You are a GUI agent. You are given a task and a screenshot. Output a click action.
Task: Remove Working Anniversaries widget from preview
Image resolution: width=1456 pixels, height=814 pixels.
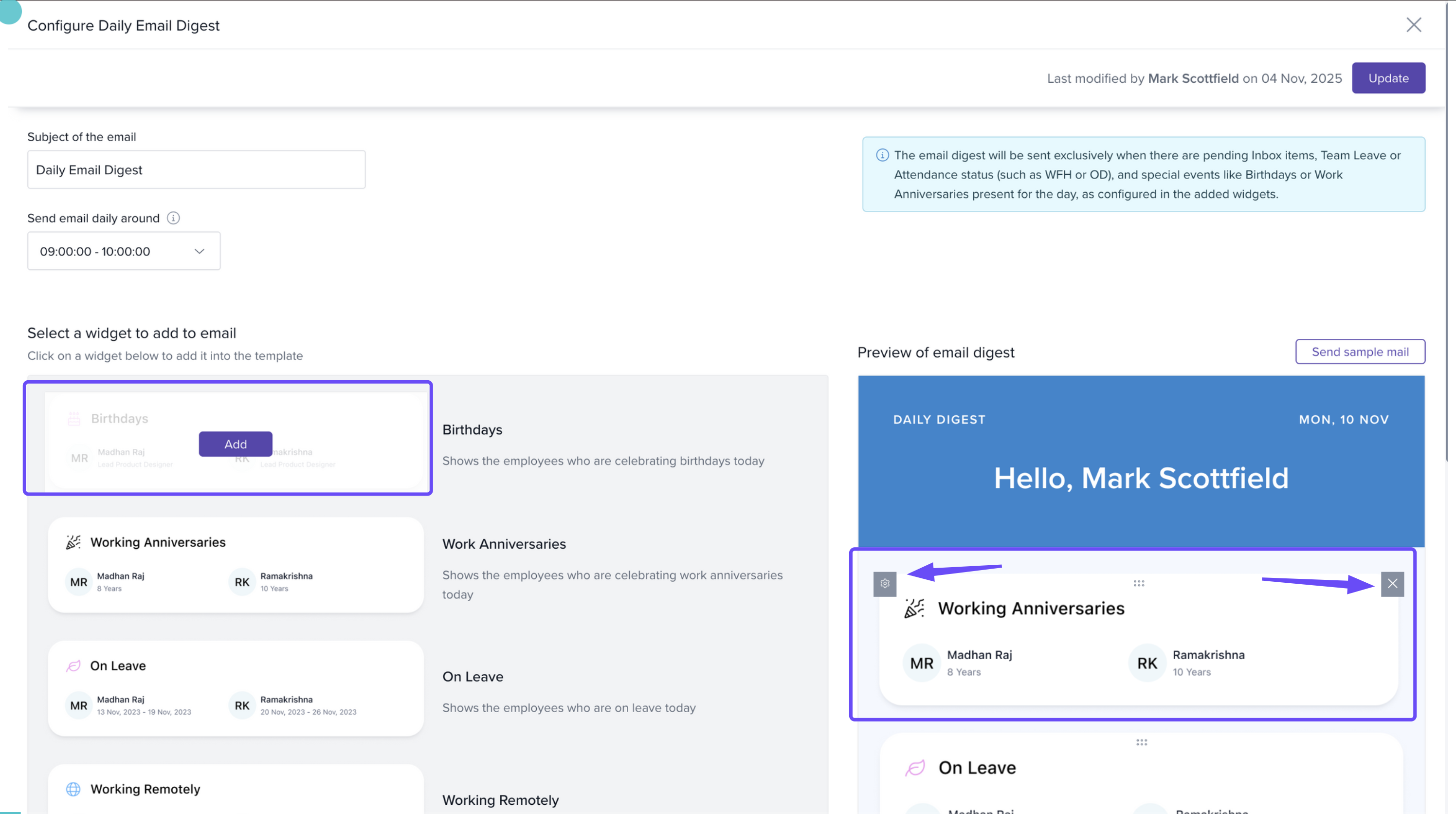[x=1392, y=583]
